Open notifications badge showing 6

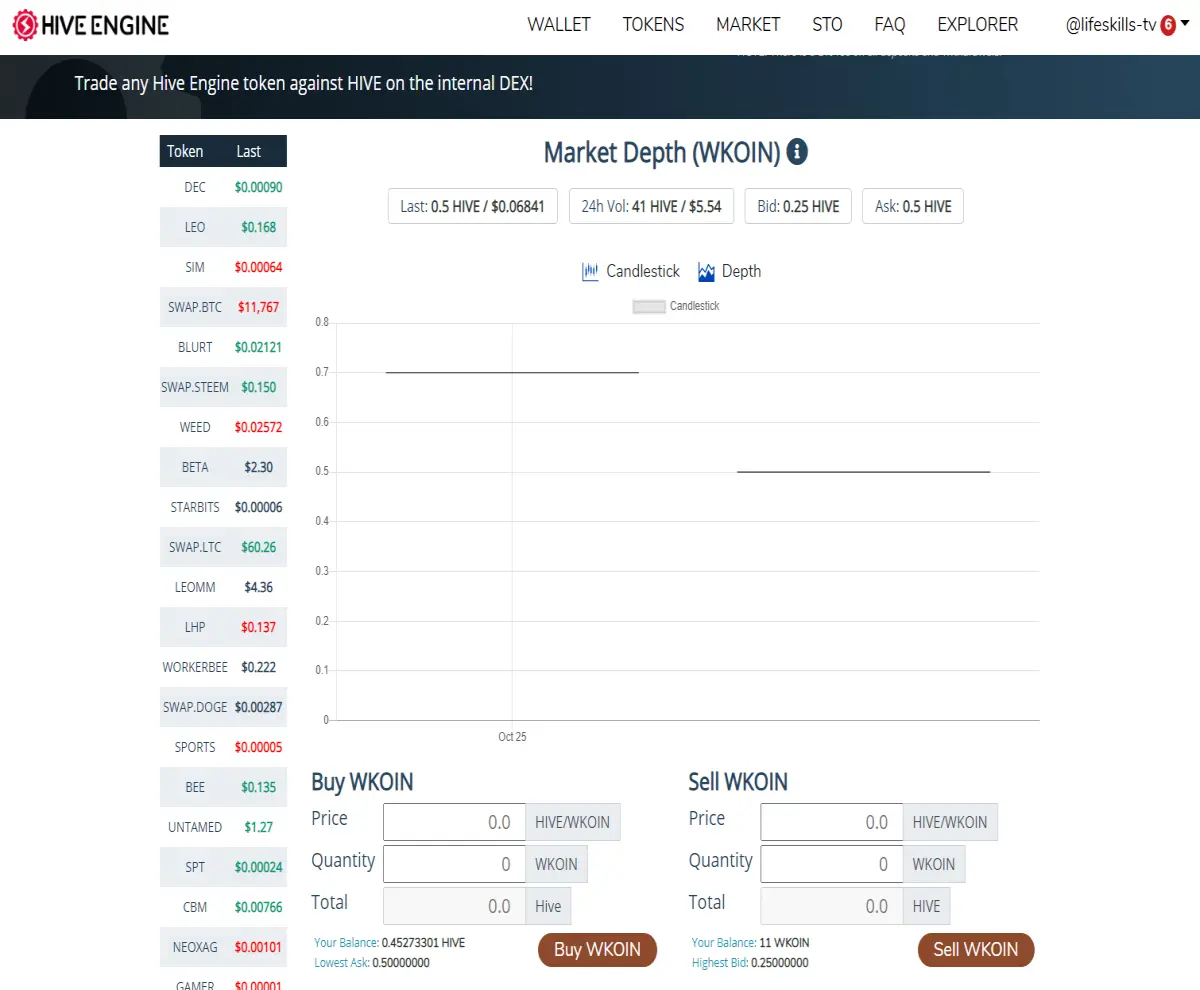(1168, 25)
